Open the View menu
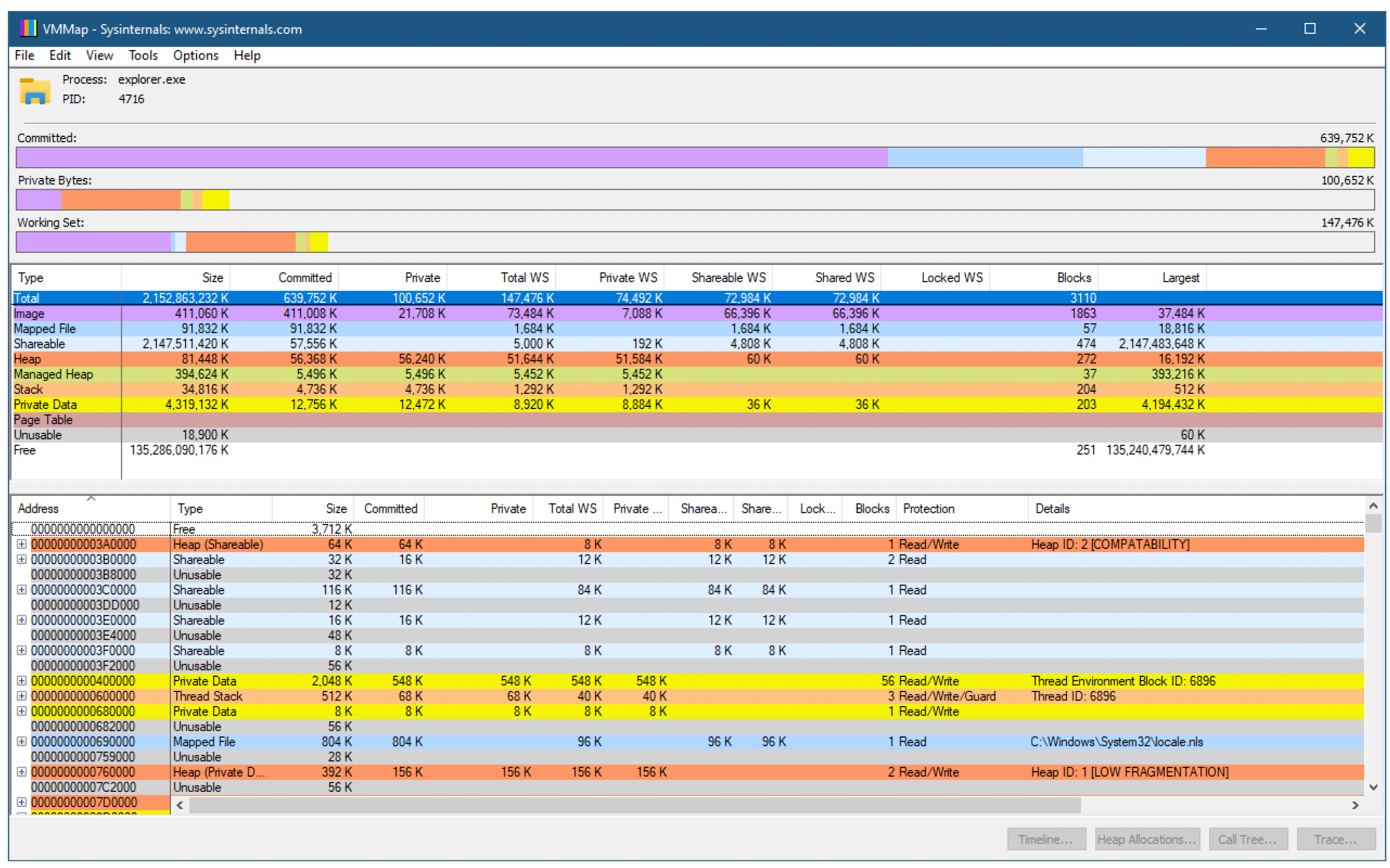Image resolution: width=1390 pixels, height=868 pixels. [99, 55]
